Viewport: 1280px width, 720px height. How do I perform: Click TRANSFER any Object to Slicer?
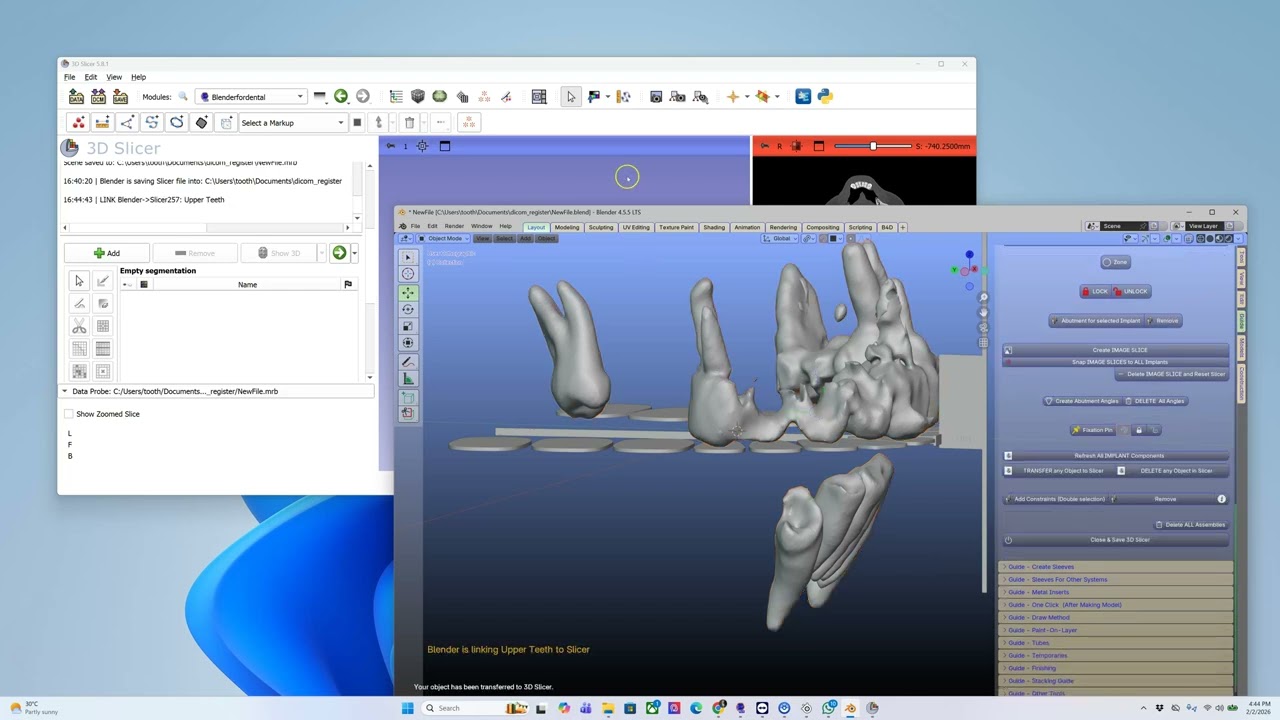(x=1057, y=471)
